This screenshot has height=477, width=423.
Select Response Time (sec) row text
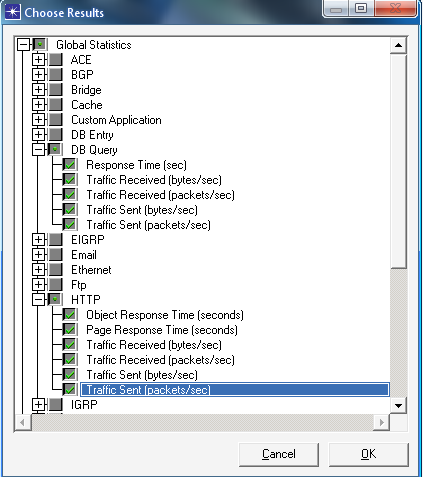(x=136, y=165)
